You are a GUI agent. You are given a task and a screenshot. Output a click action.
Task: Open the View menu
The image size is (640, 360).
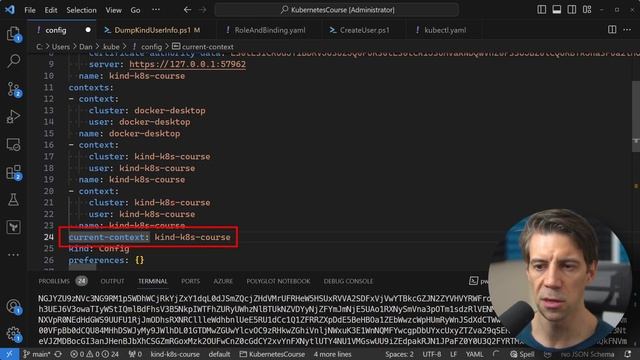pyautogui.click(x=113, y=10)
